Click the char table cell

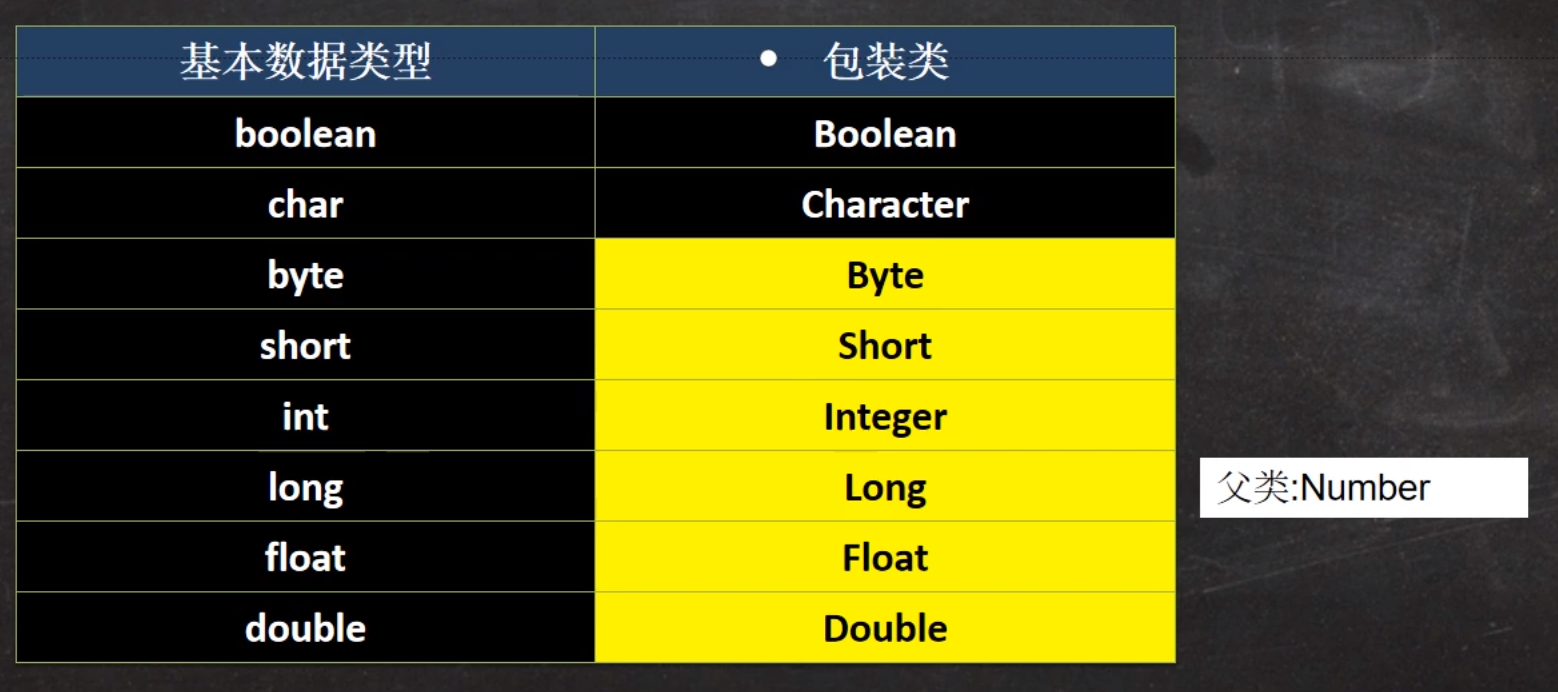pyautogui.click(x=305, y=204)
